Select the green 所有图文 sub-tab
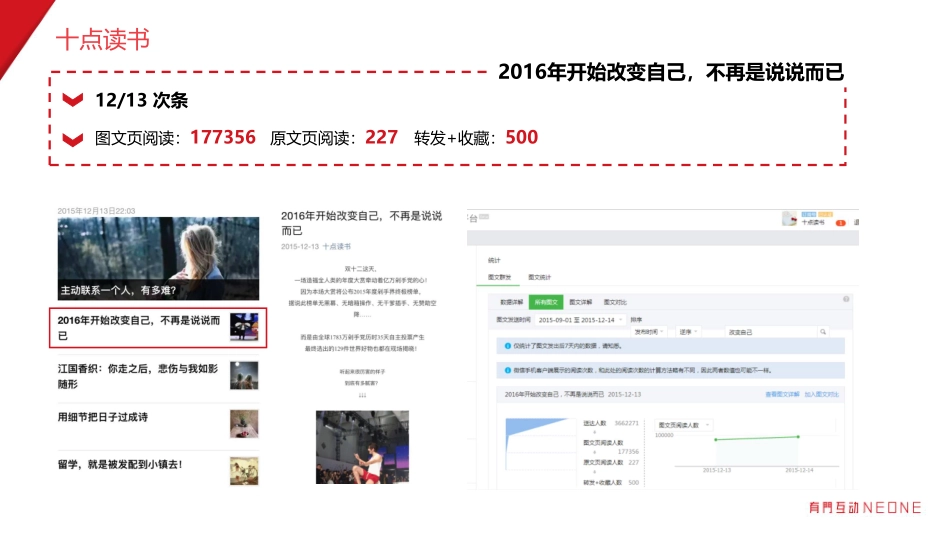 546,302
